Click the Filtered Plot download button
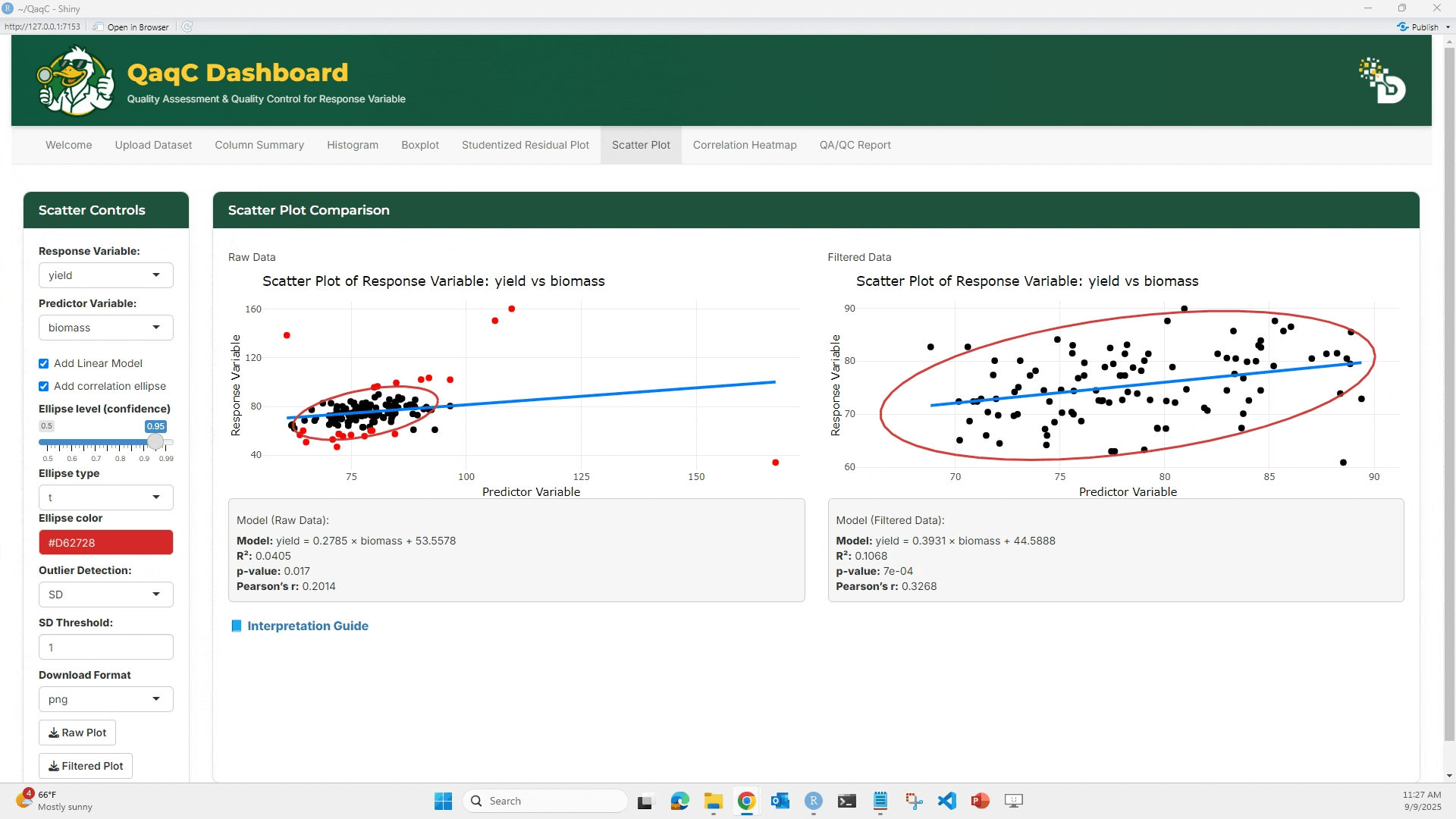Viewport: 1456px width, 819px height. [86, 766]
